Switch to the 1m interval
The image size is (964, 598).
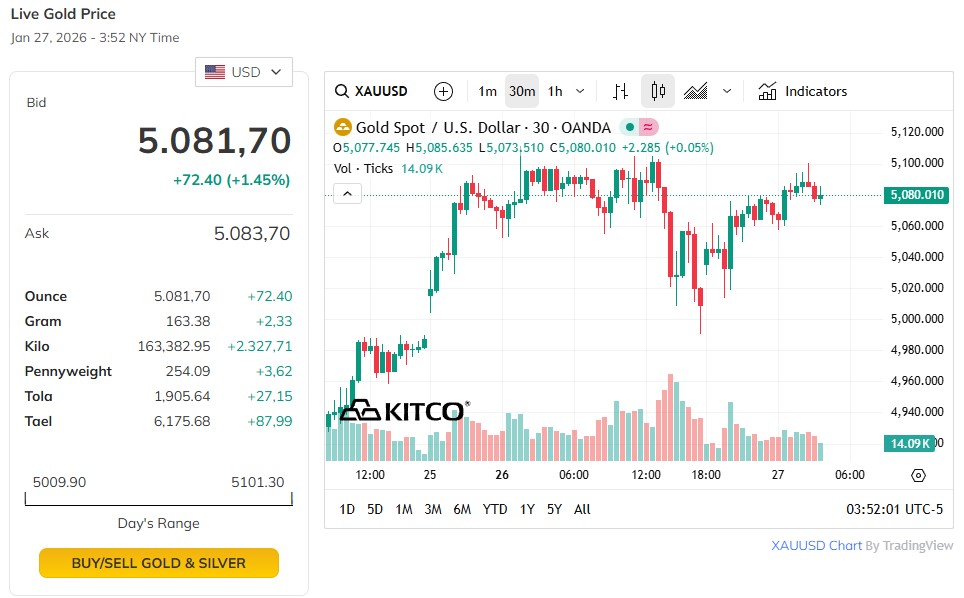point(487,91)
